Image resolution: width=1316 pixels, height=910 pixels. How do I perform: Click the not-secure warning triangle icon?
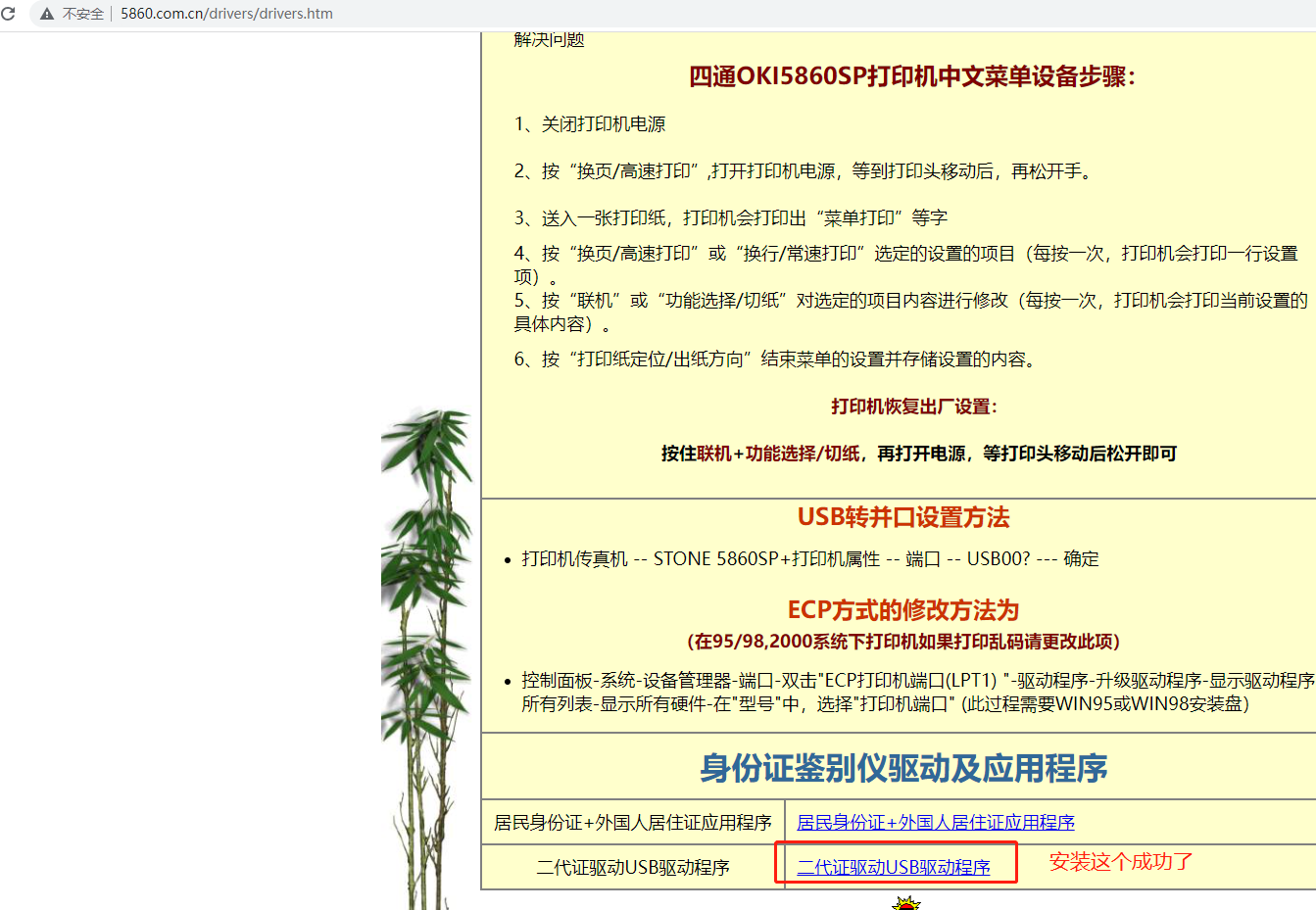click(x=46, y=14)
